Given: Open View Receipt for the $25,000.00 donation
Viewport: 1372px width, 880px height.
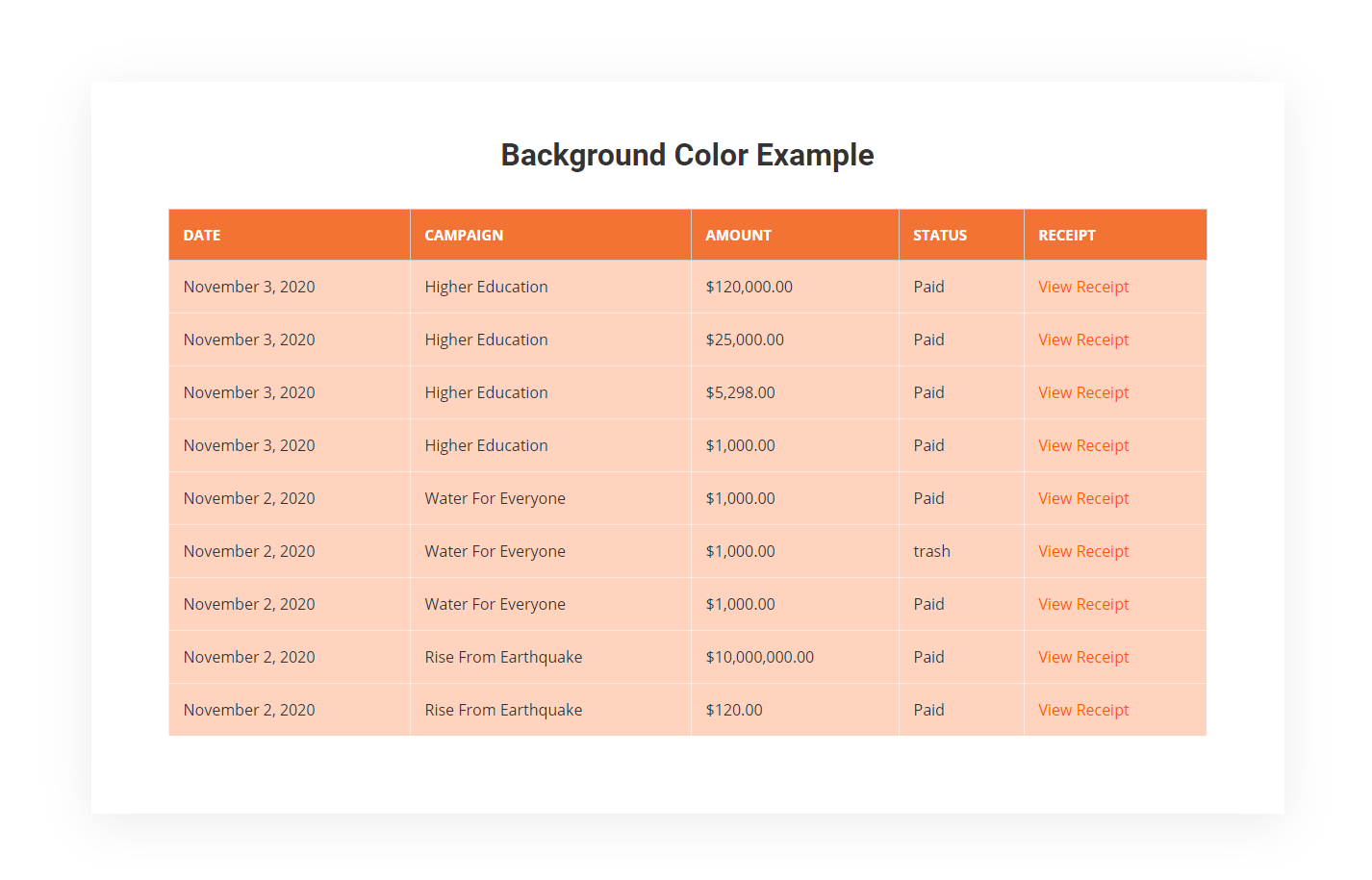Looking at the screenshot, I should tap(1083, 339).
